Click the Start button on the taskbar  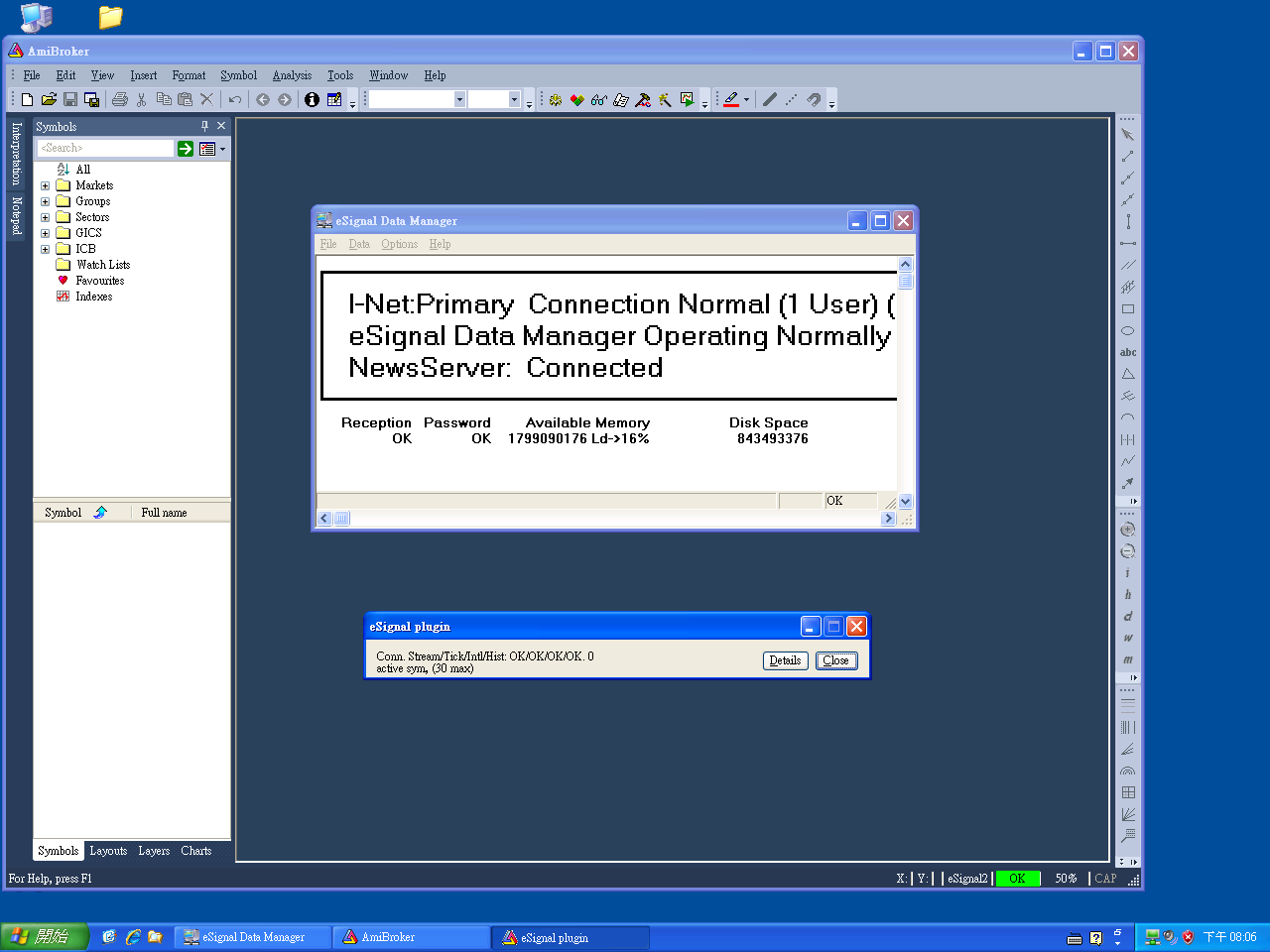pos(45,936)
